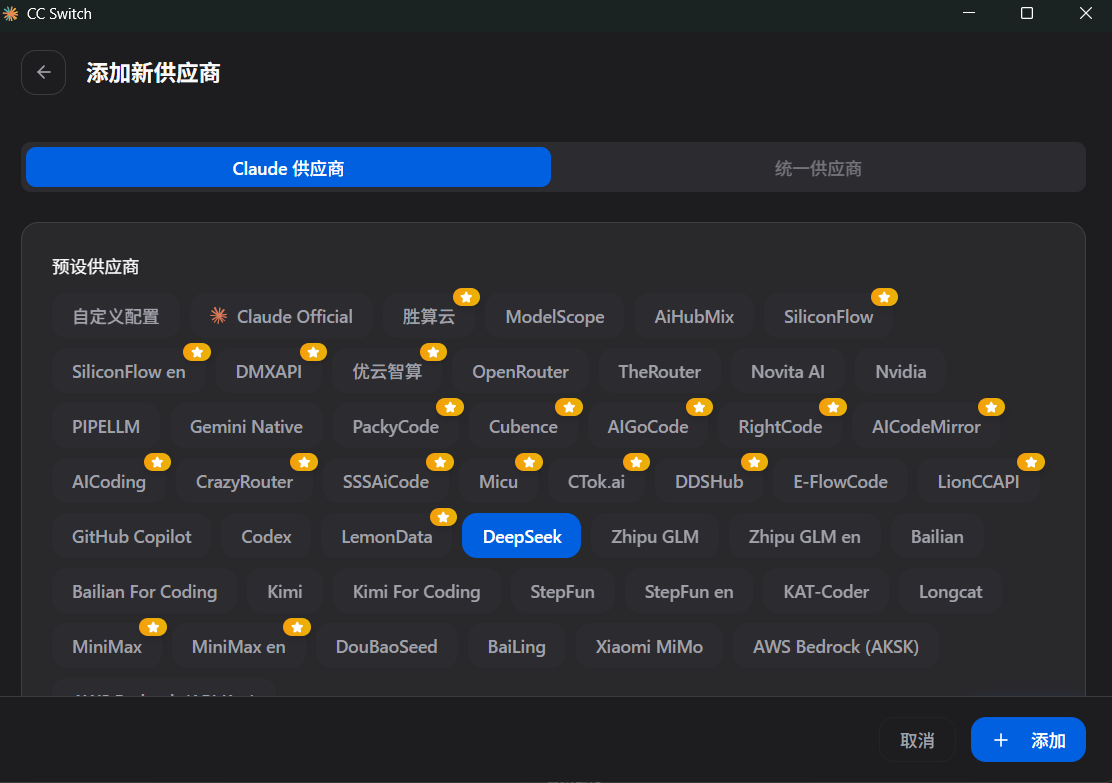The width and height of the screenshot is (1112, 783).
Task: Select the 胜算云 provider preset
Action: click(428, 316)
